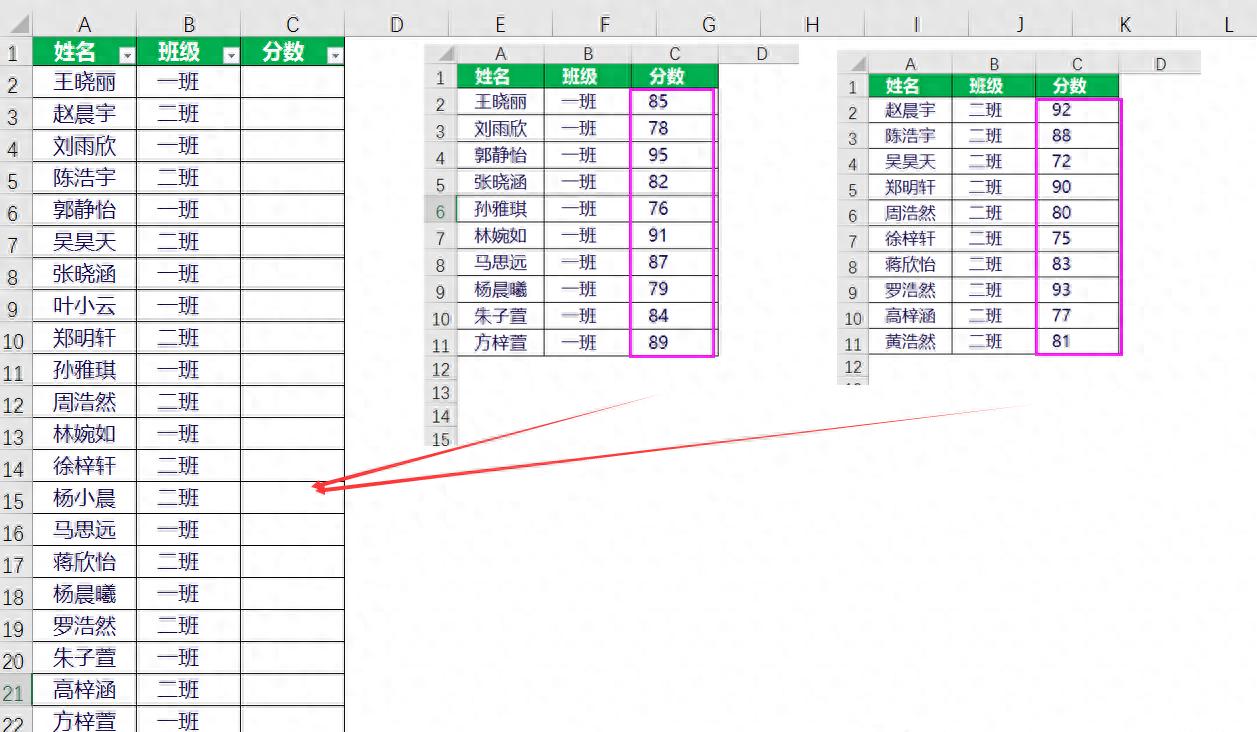The width and height of the screenshot is (1257, 732).
Task: Select 陈浩宇 in the main sheet row 5
Action: coord(84,178)
